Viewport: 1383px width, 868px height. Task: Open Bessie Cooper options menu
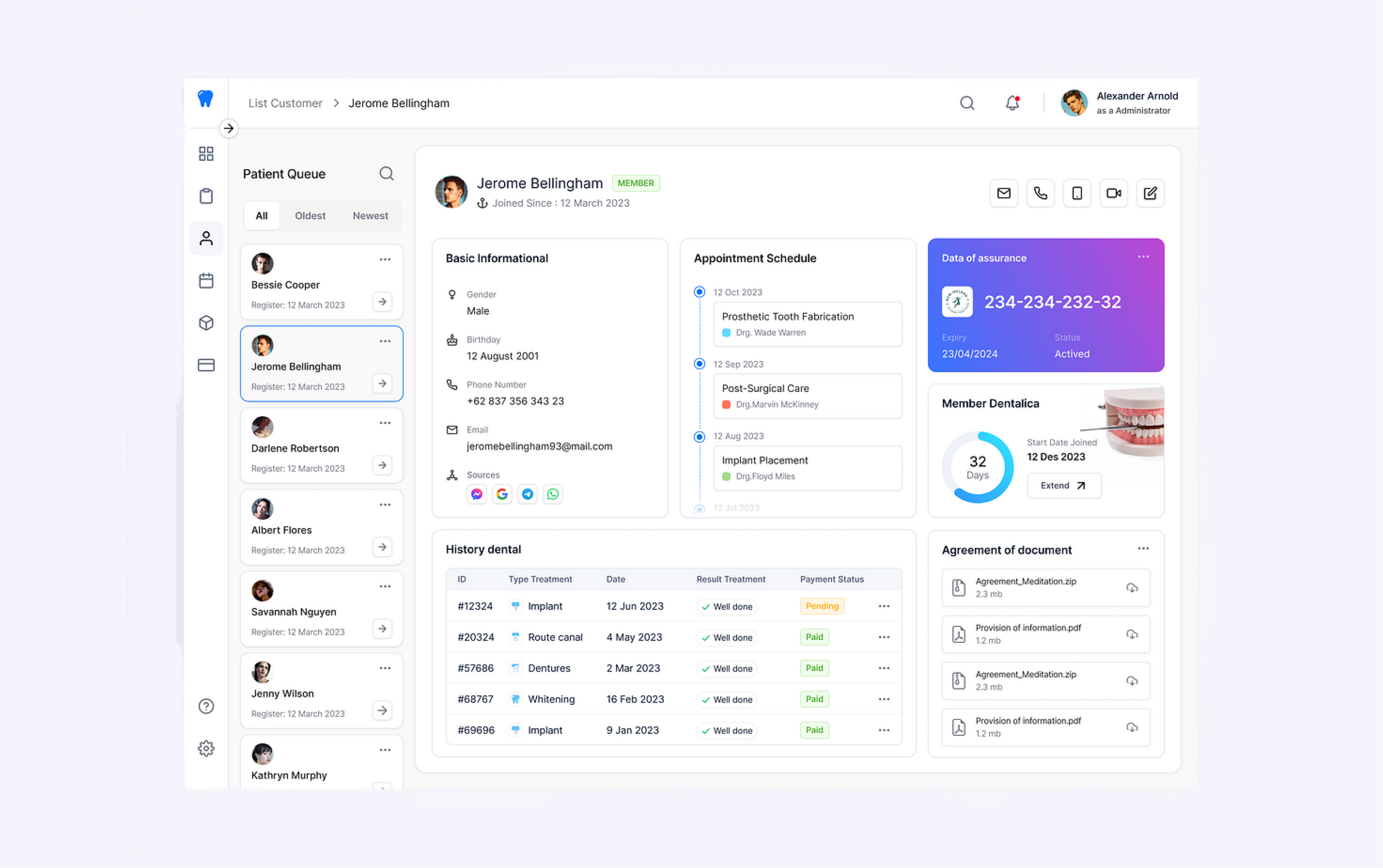point(385,259)
